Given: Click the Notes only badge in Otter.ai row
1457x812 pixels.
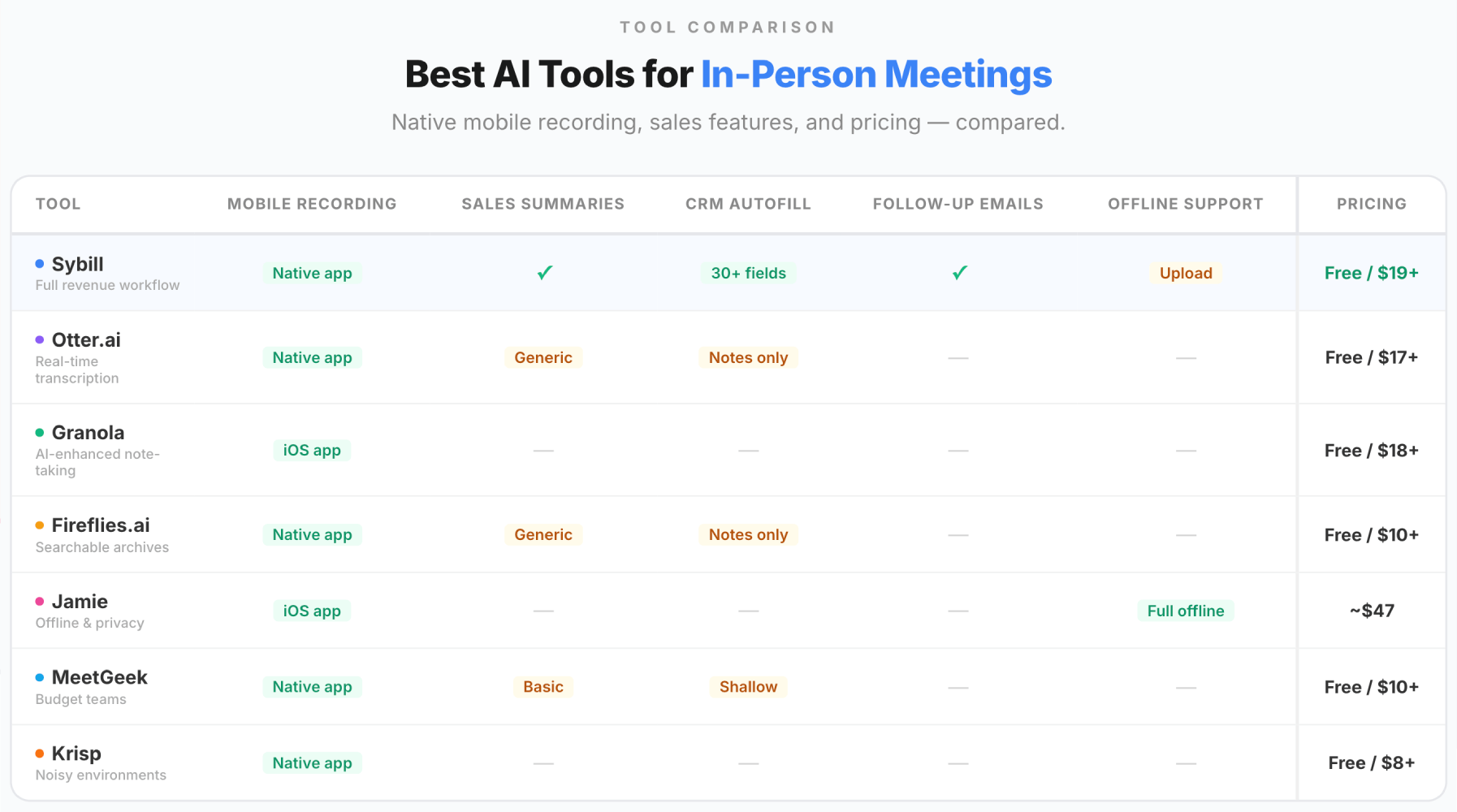Looking at the screenshot, I should tap(748, 357).
